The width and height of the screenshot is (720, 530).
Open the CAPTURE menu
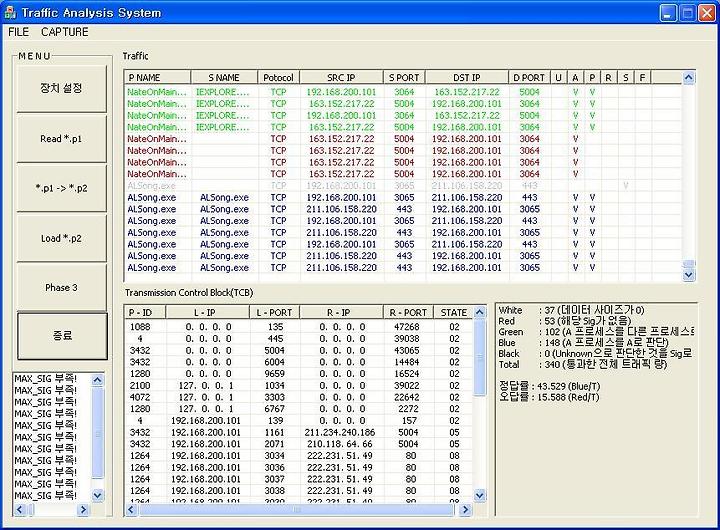point(65,32)
